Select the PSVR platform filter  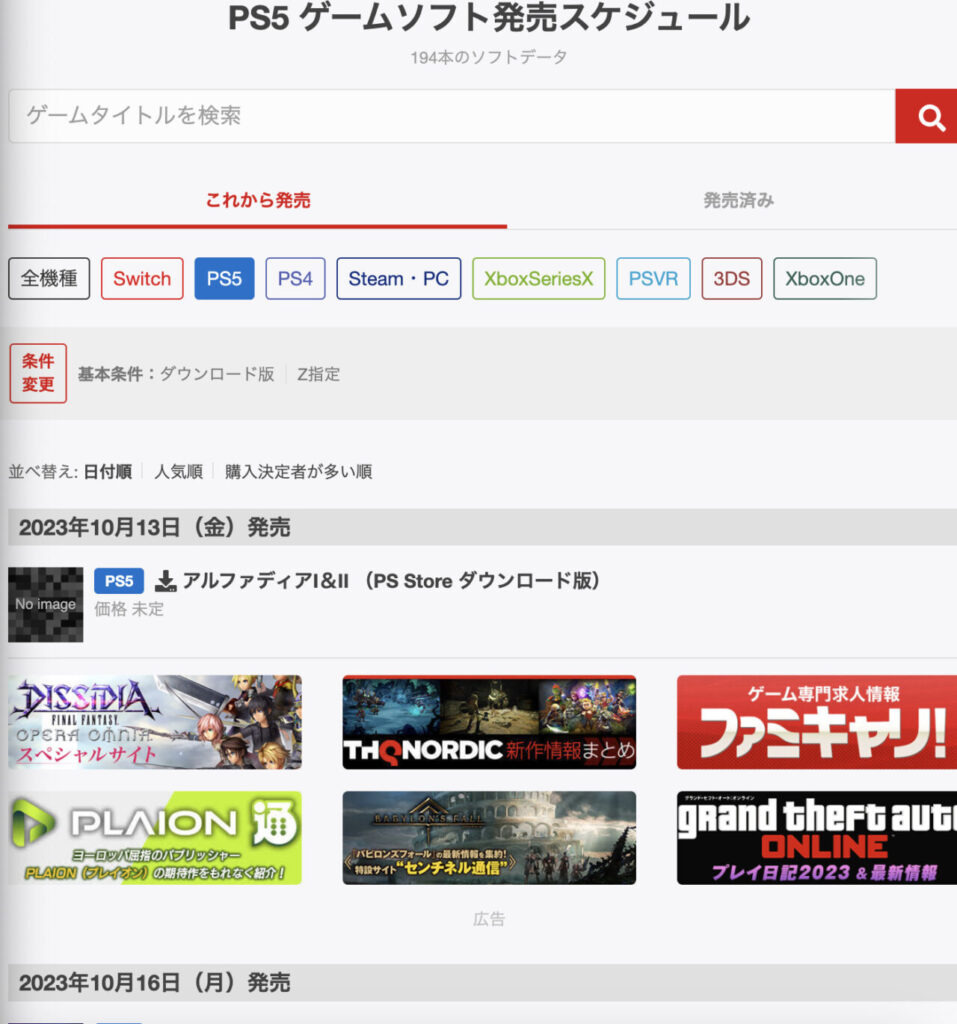pyautogui.click(x=653, y=279)
